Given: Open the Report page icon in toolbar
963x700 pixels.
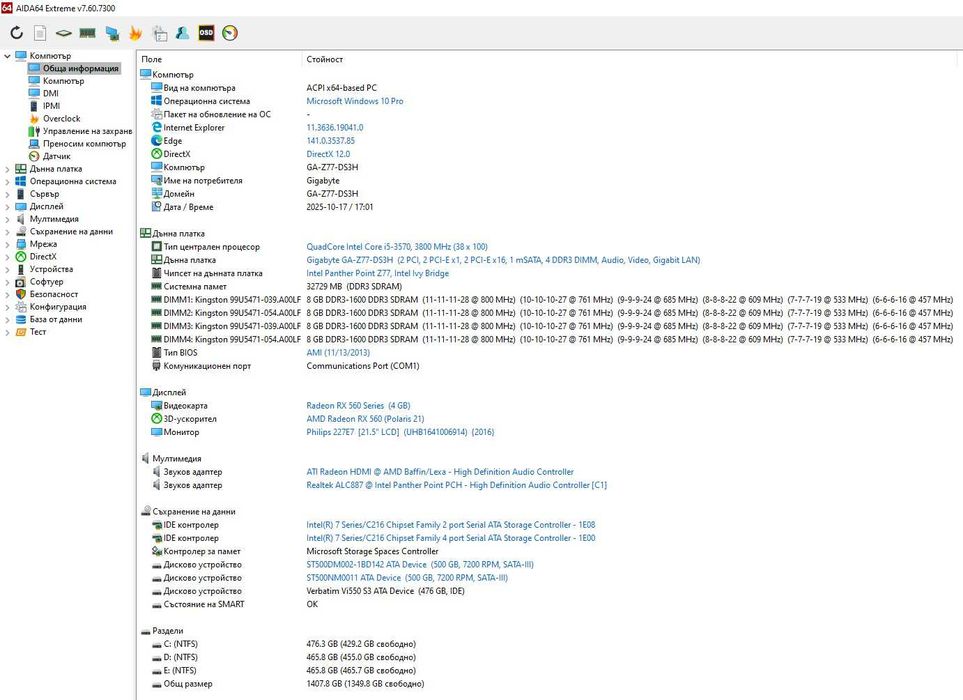Looking at the screenshot, I should click(40, 33).
